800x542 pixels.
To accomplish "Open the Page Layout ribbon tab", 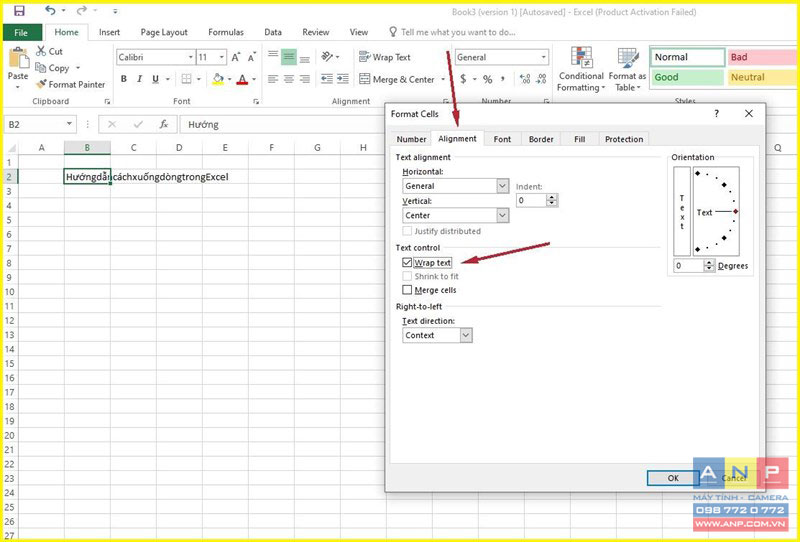I will point(164,32).
